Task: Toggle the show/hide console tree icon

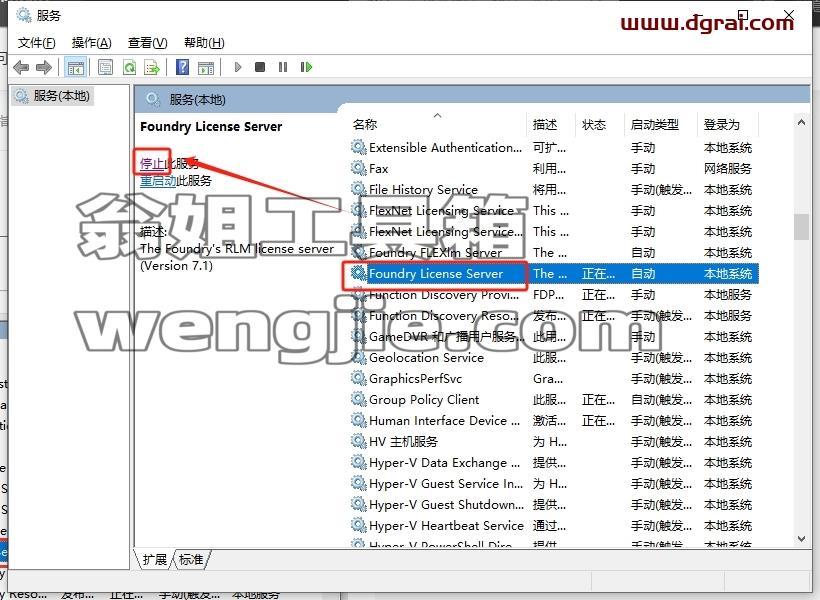Action: click(x=76, y=67)
